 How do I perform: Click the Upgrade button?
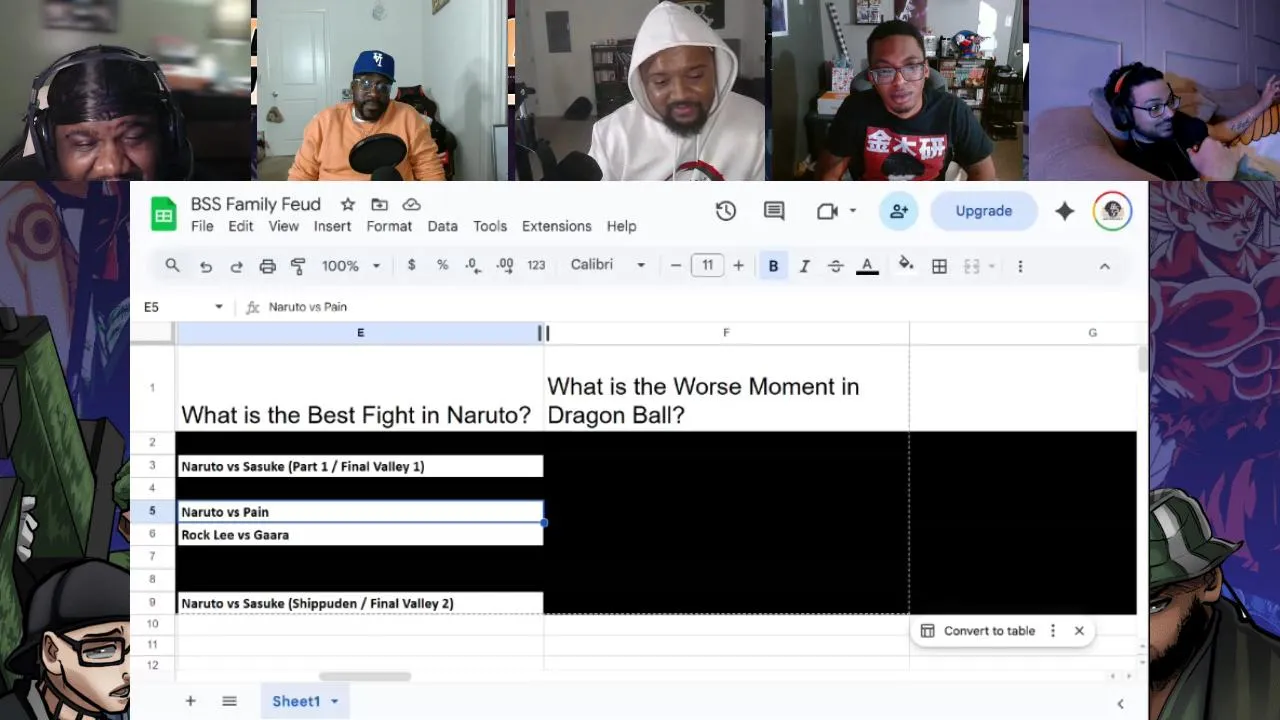[984, 211]
